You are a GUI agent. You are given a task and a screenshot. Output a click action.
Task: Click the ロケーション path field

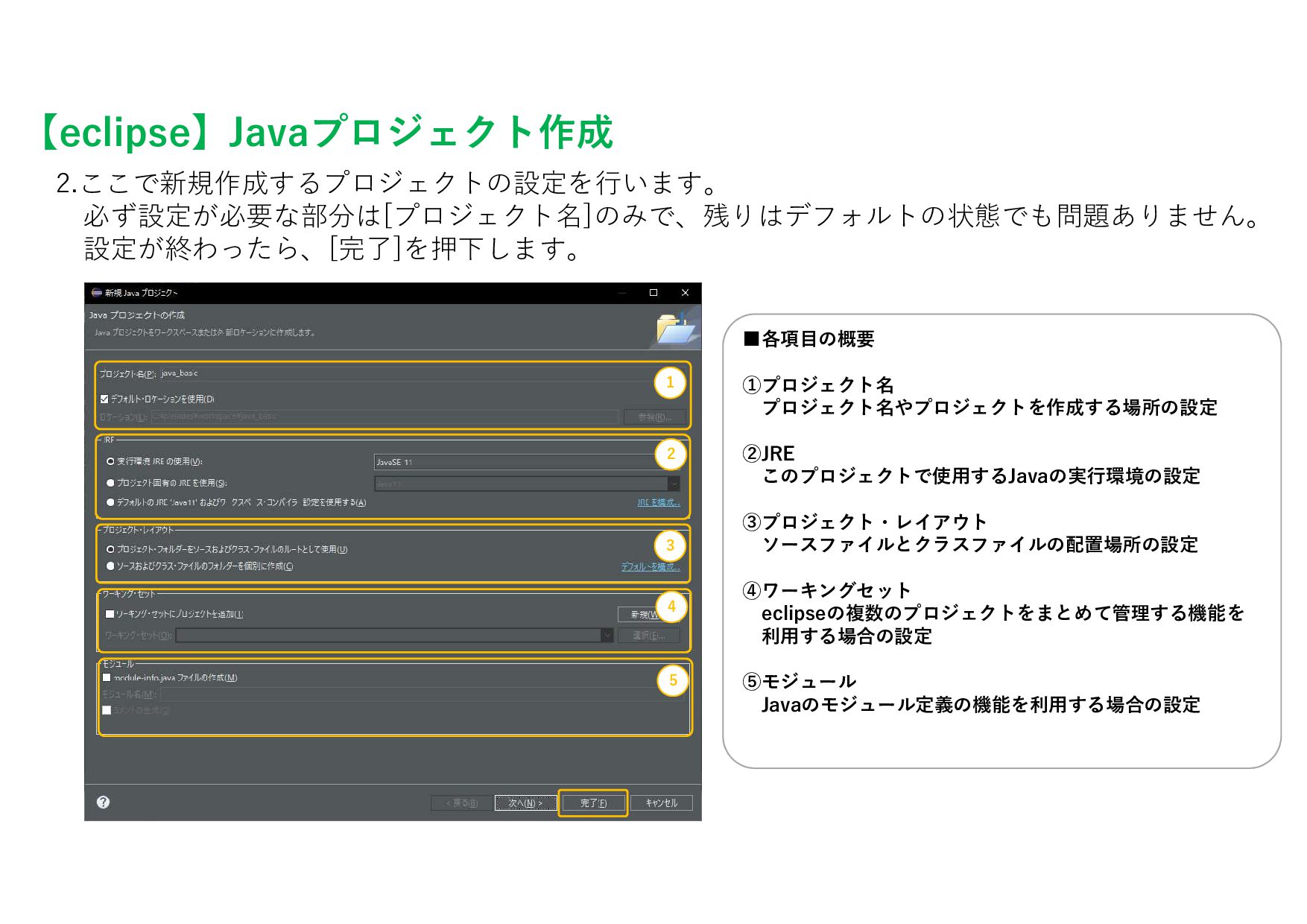coord(385,417)
